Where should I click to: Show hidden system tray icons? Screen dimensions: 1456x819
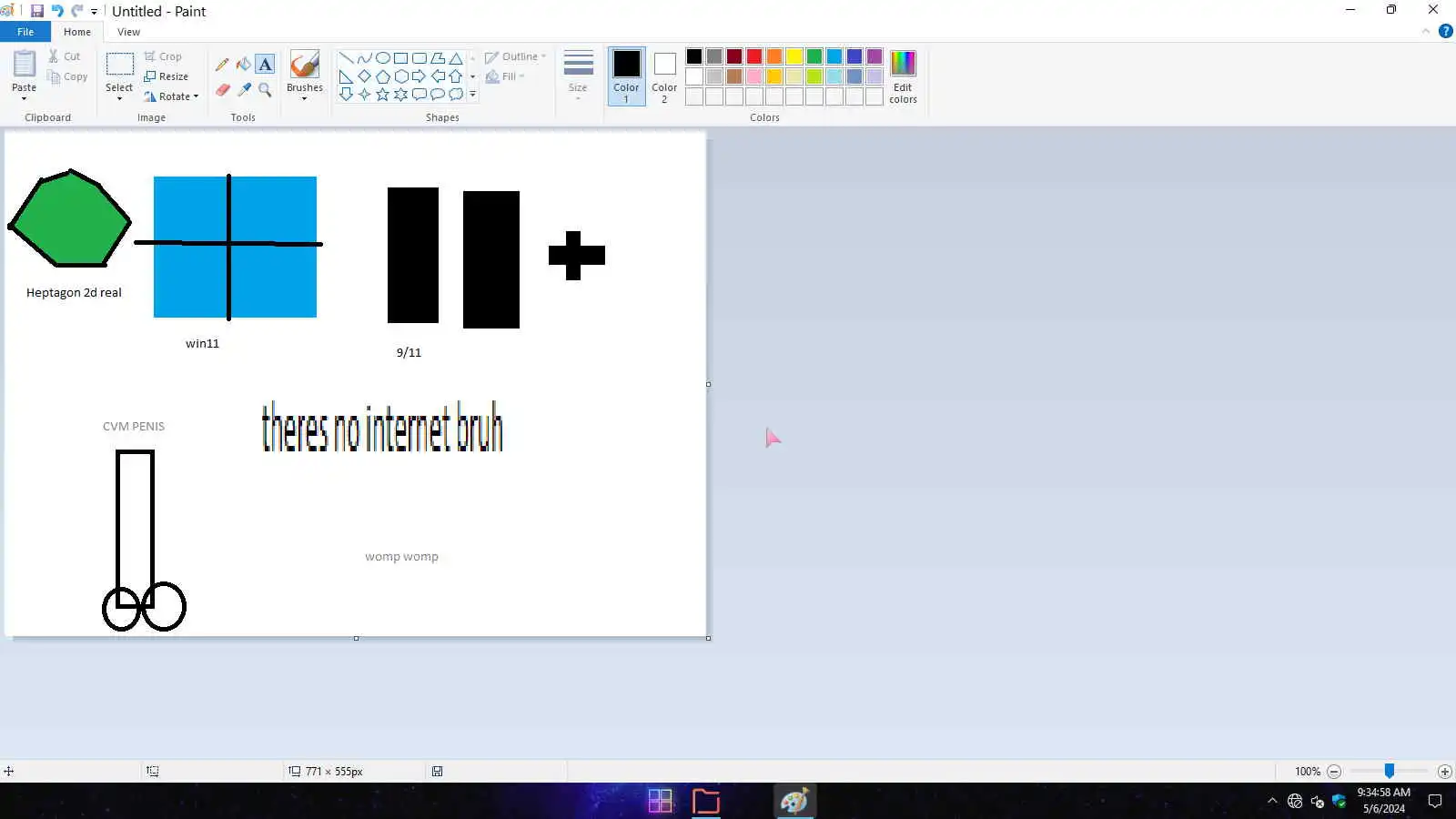1272,801
